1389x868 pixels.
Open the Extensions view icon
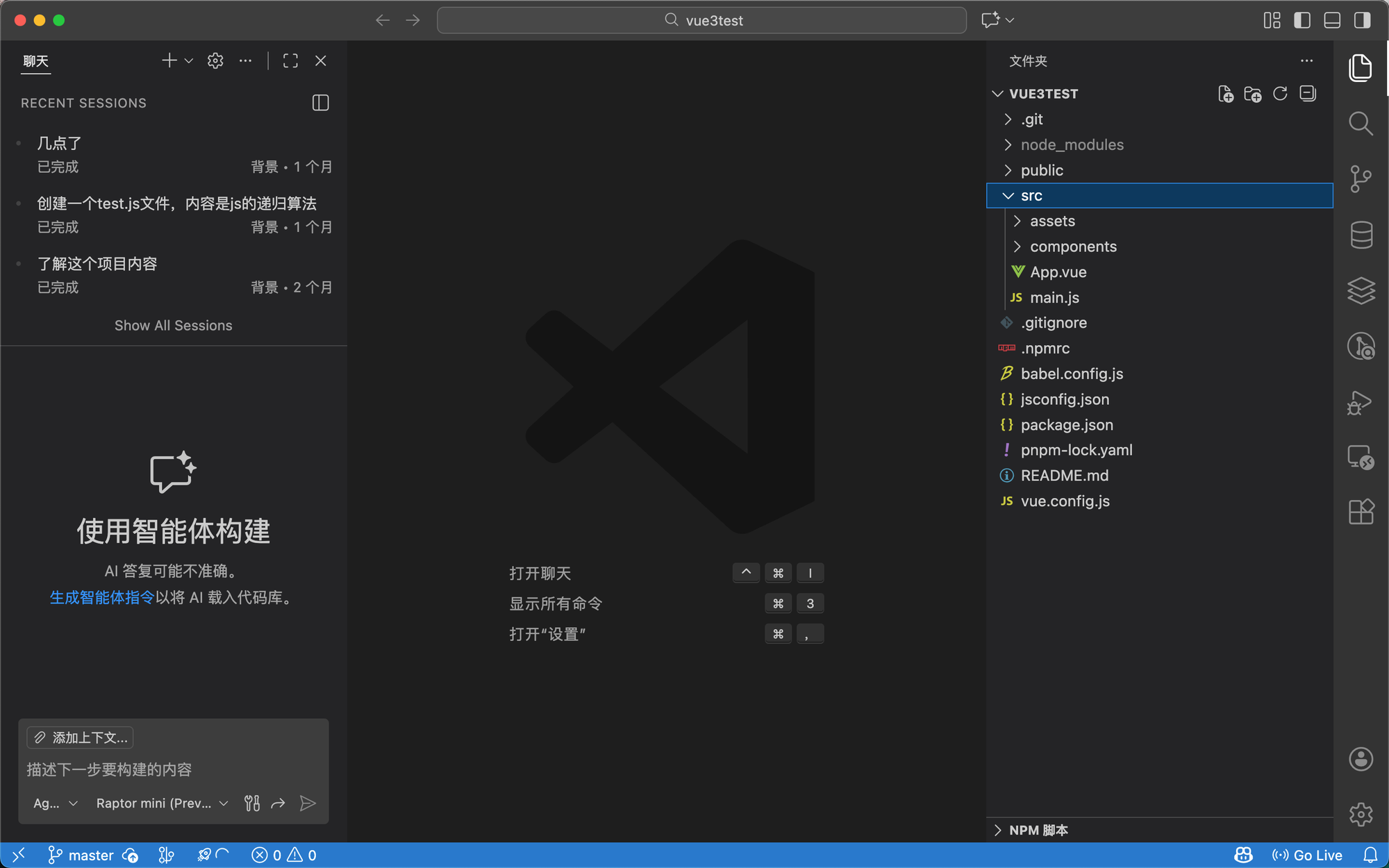click(1361, 512)
